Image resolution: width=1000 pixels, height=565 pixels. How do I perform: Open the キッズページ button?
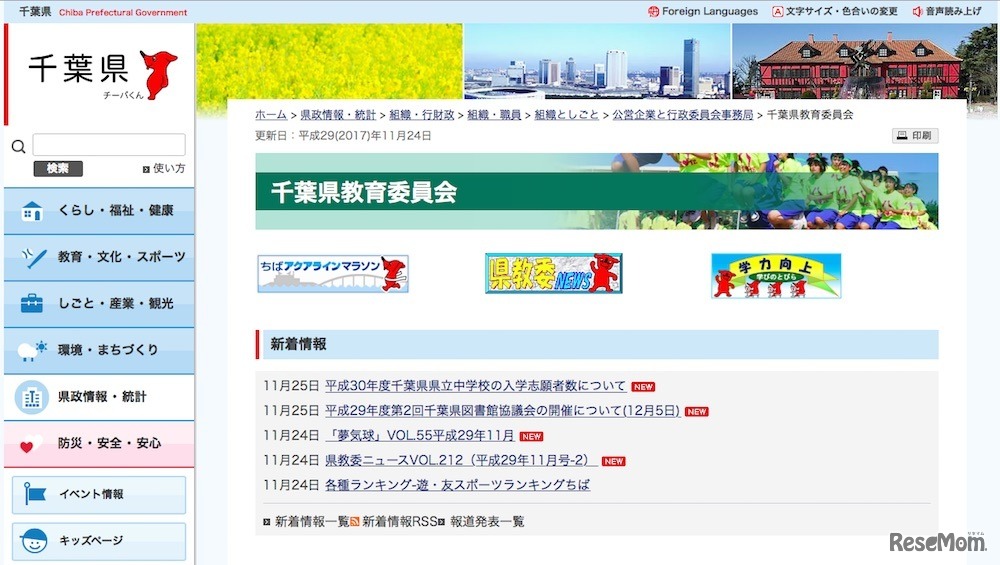coord(99,541)
